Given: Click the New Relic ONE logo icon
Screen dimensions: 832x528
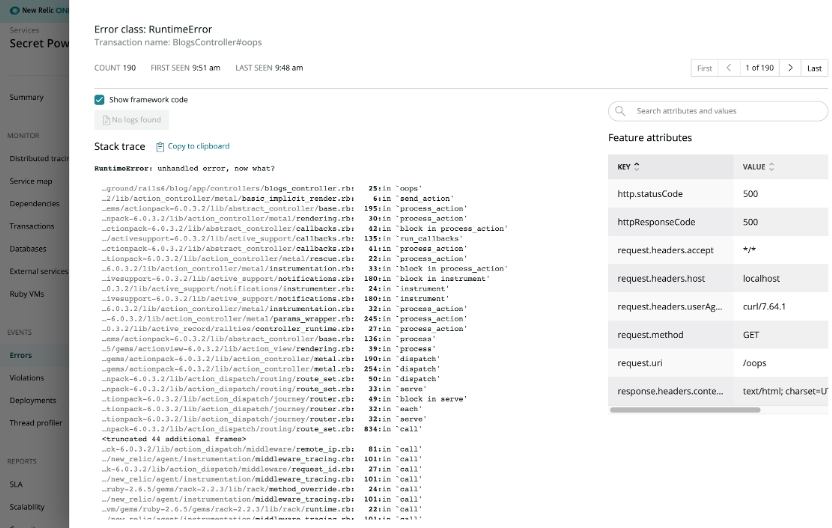Looking at the screenshot, I should (x=15, y=10).
